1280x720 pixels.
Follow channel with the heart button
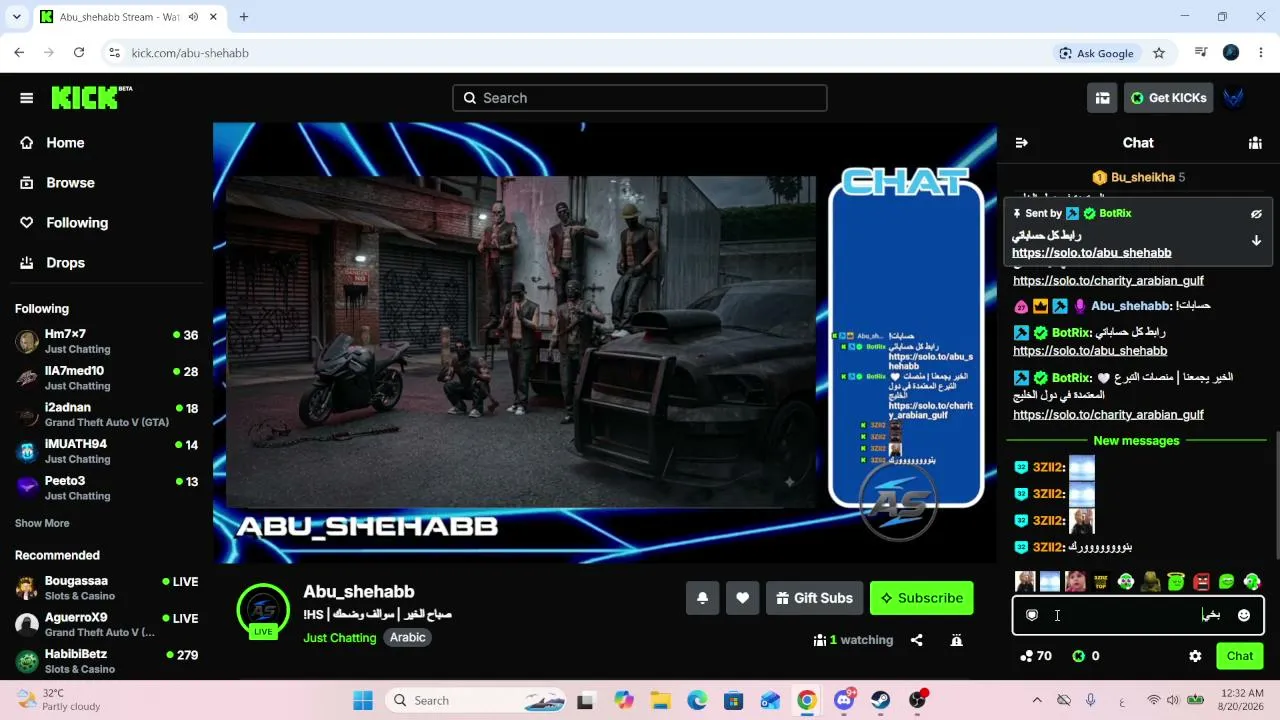tap(742, 598)
